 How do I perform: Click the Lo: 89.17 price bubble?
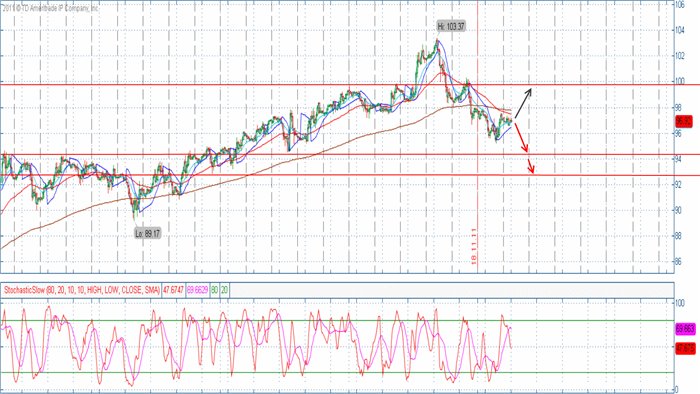[148, 233]
